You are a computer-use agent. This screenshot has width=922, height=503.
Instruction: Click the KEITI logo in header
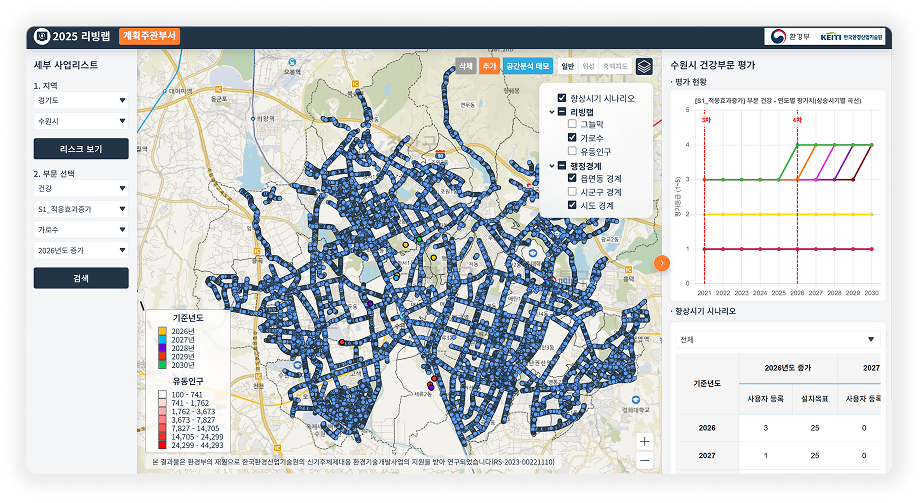point(850,36)
